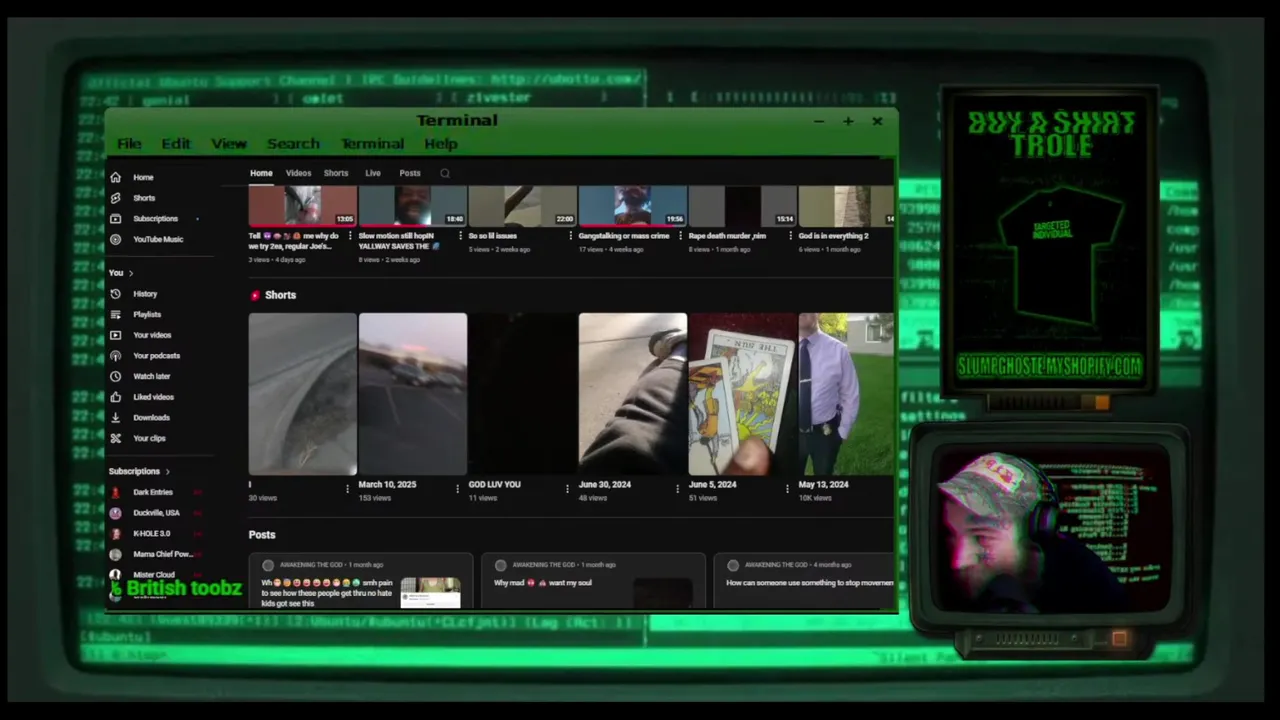1280x720 pixels.
Task: Open Mister Cloud subscription avatar
Action: pos(115,575)
